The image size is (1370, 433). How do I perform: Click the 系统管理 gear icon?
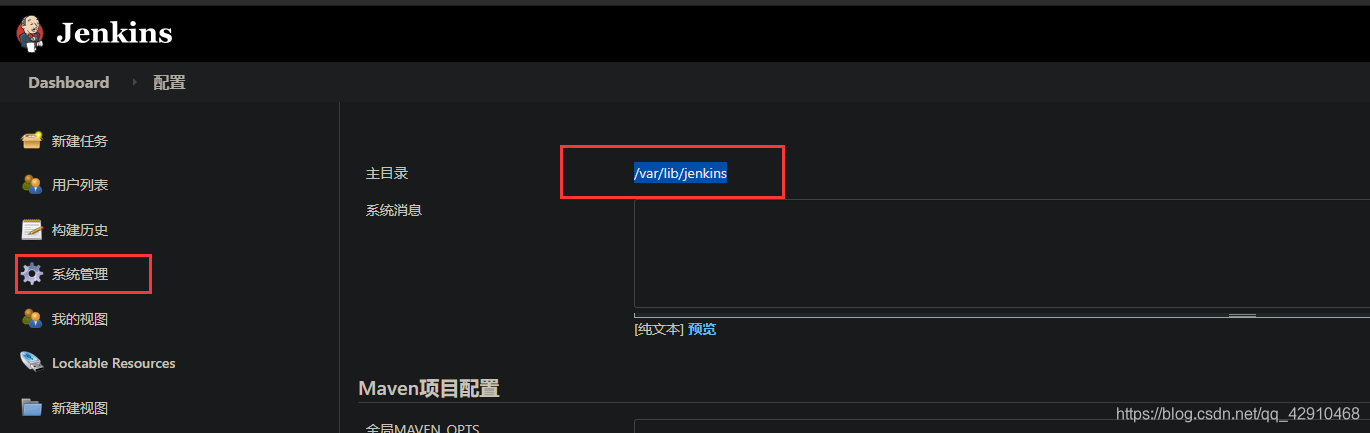[32, 273]
